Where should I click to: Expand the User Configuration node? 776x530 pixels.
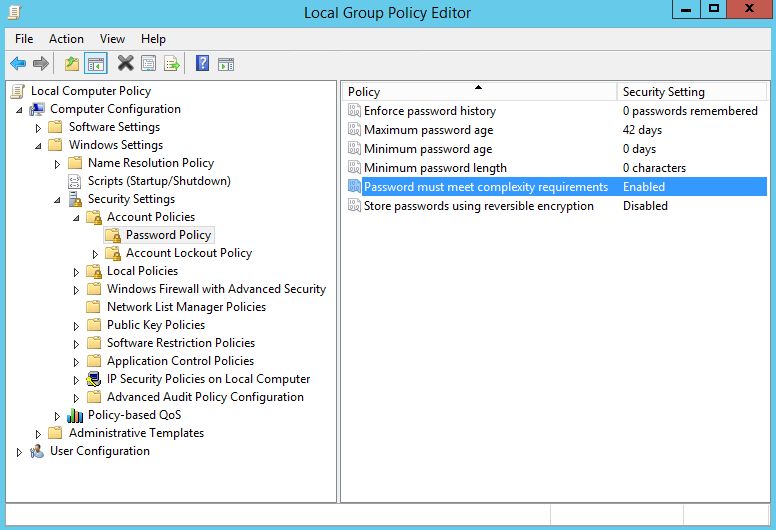[x=19, y=452]
